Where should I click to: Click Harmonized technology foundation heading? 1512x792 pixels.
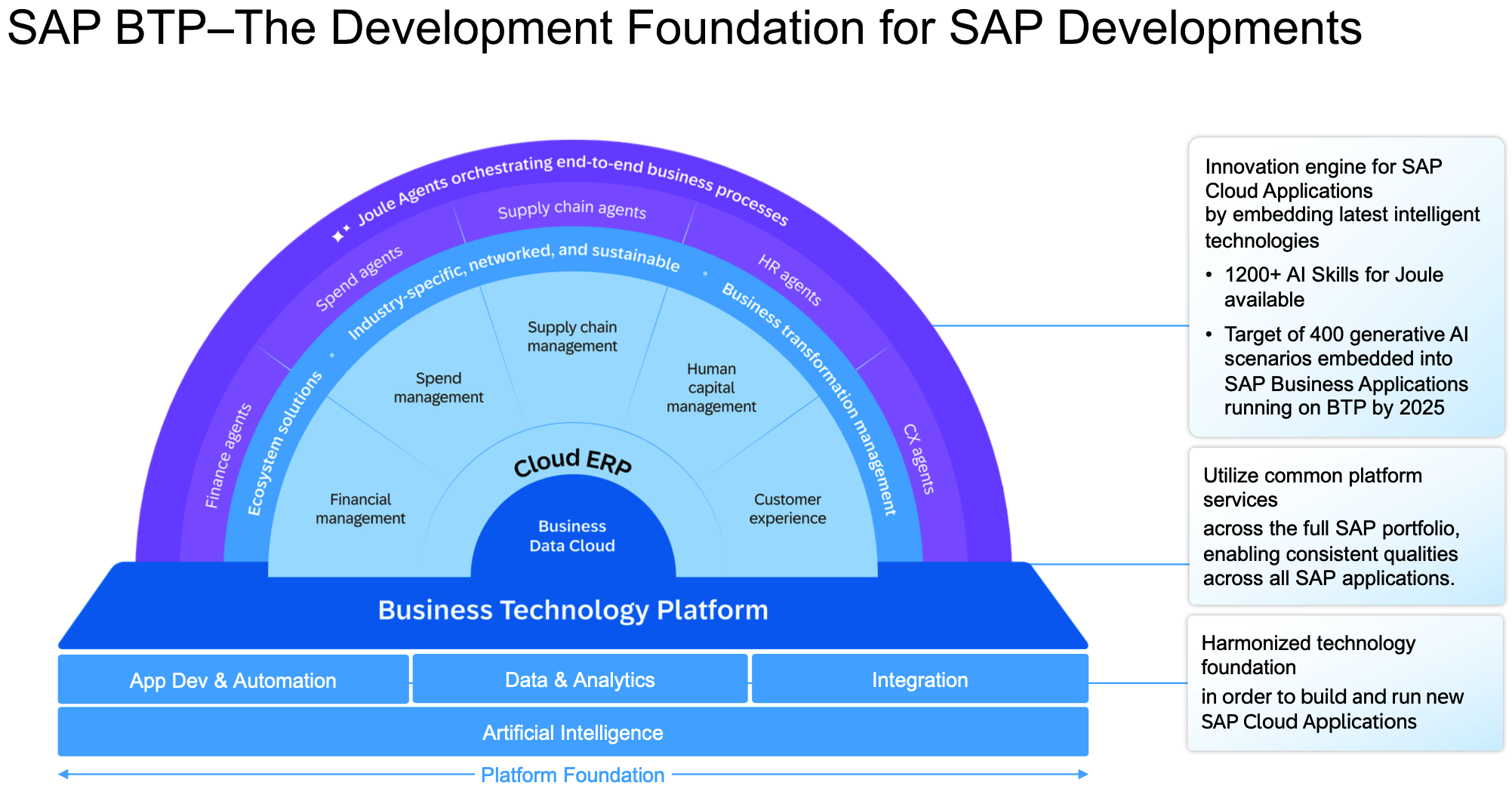coord(1308,655)
